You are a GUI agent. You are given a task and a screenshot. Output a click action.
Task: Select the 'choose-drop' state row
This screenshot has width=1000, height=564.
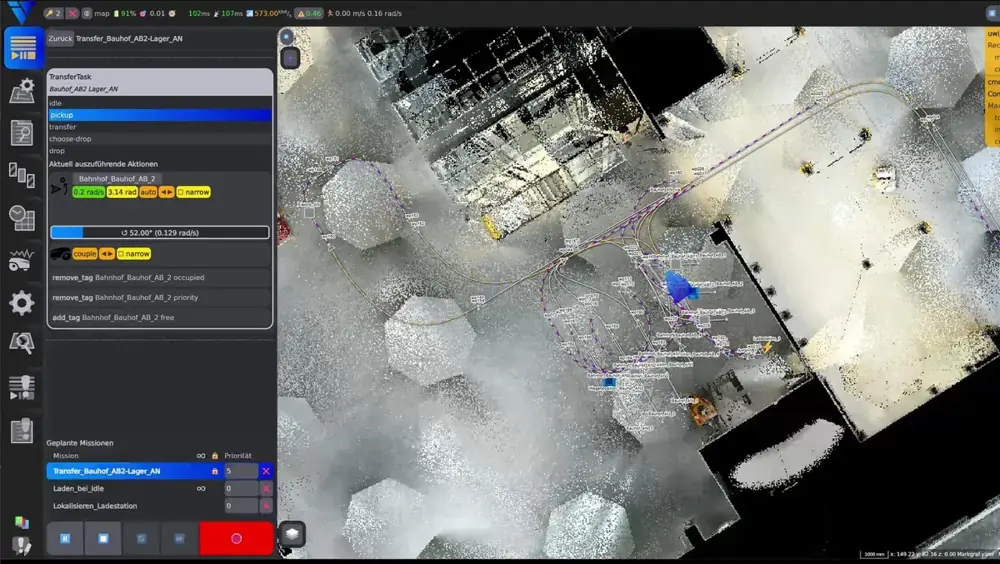[160, 138]
